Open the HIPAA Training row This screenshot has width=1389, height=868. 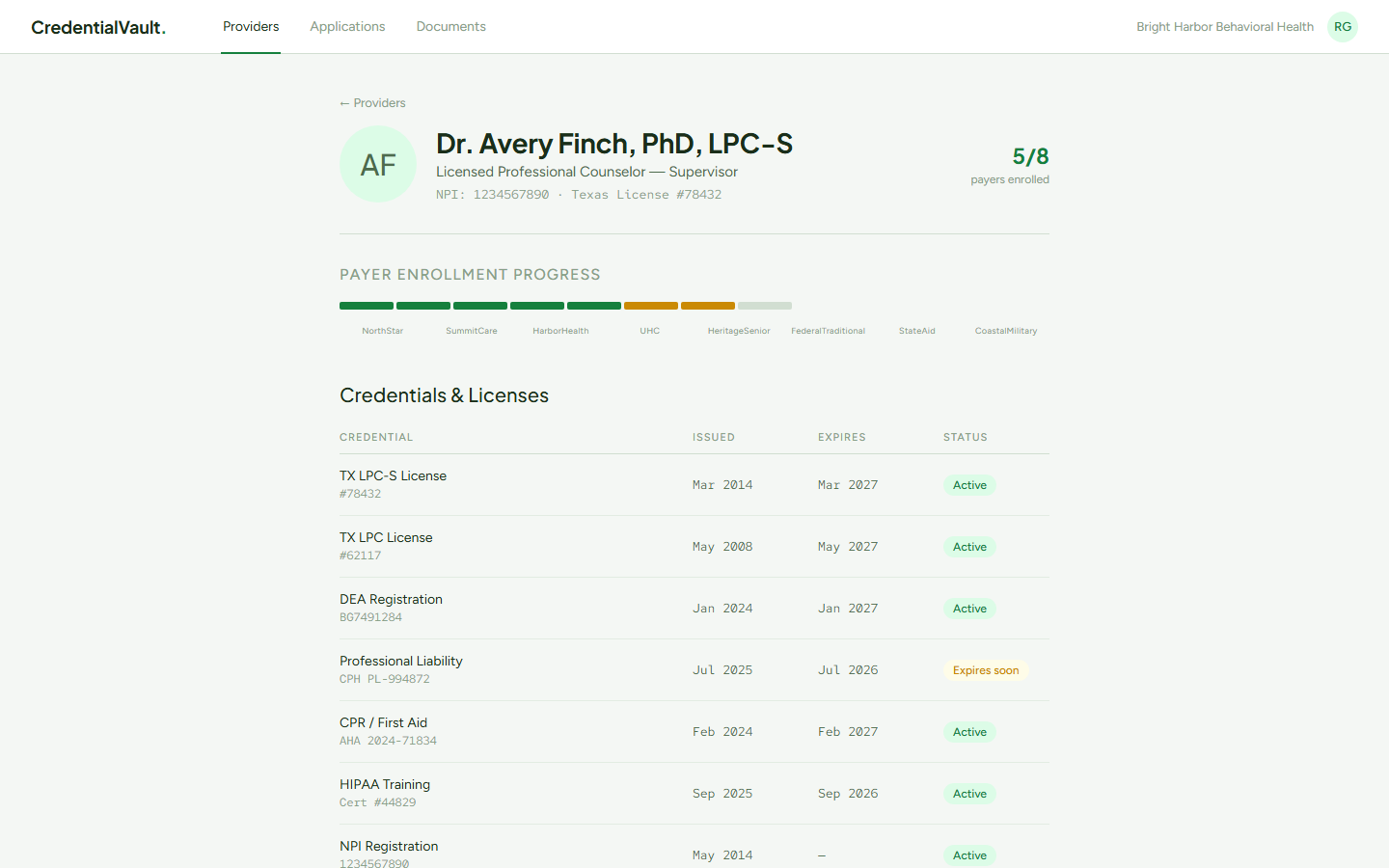click(x=694, y=794)
